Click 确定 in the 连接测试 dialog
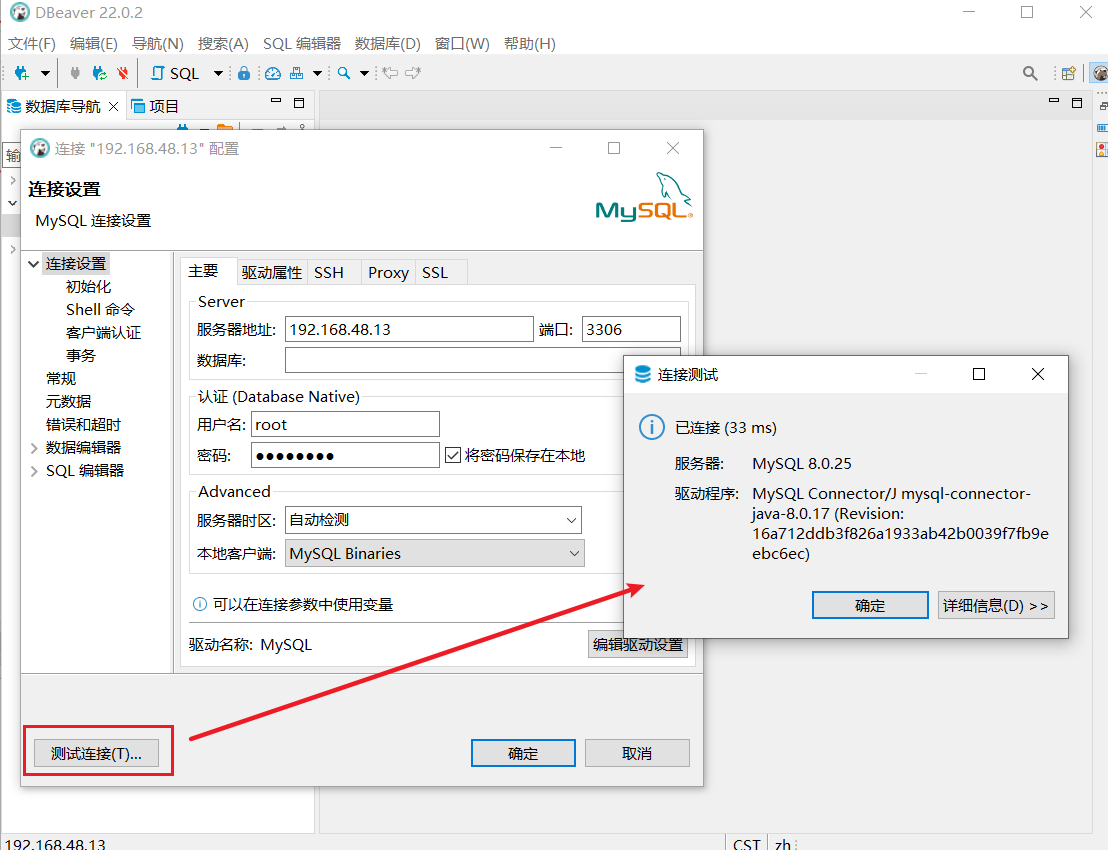The image size is (1108, 850). coord(870,606)
